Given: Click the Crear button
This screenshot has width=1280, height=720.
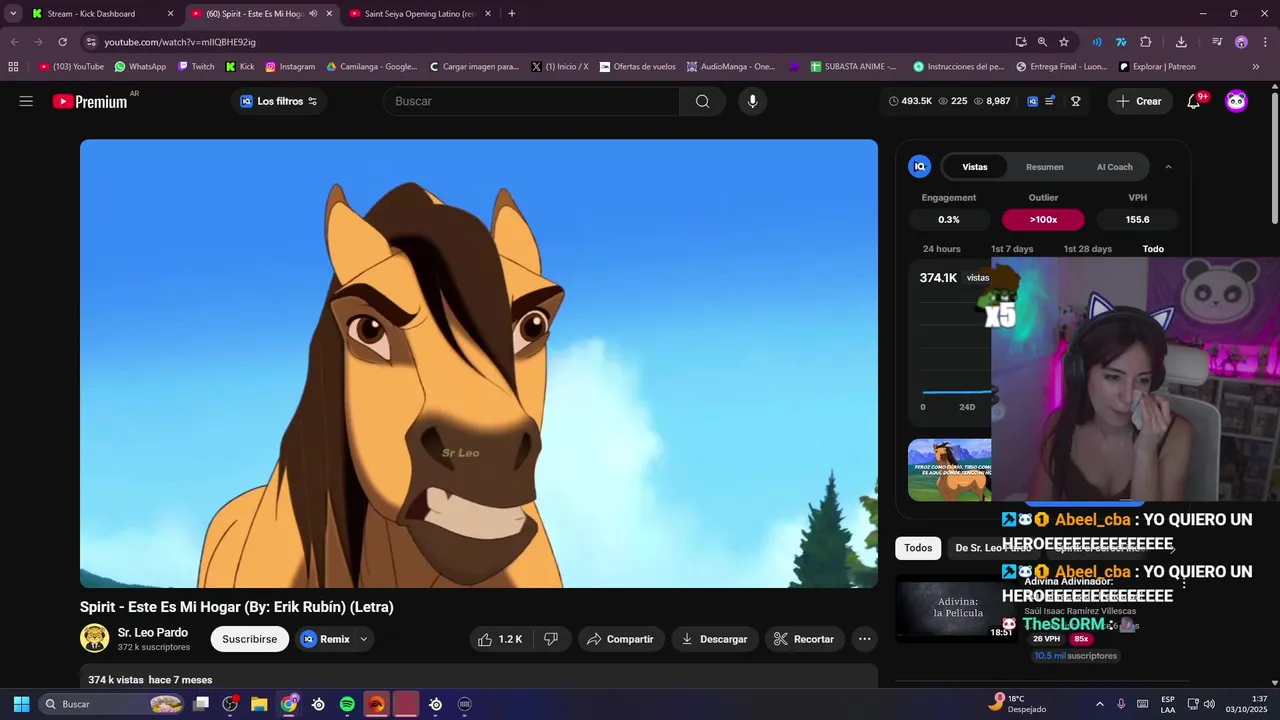Looking at the screenshot, I should [1139, 101].
